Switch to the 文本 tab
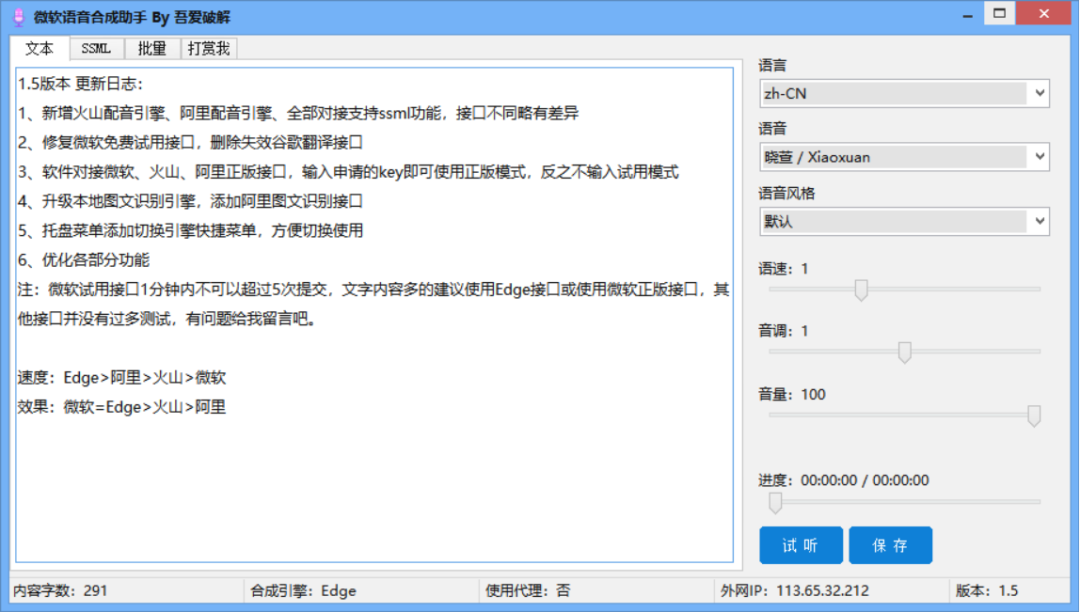Image resolution: width=1080 pixels, height=612 pixels. coord(39,48)
